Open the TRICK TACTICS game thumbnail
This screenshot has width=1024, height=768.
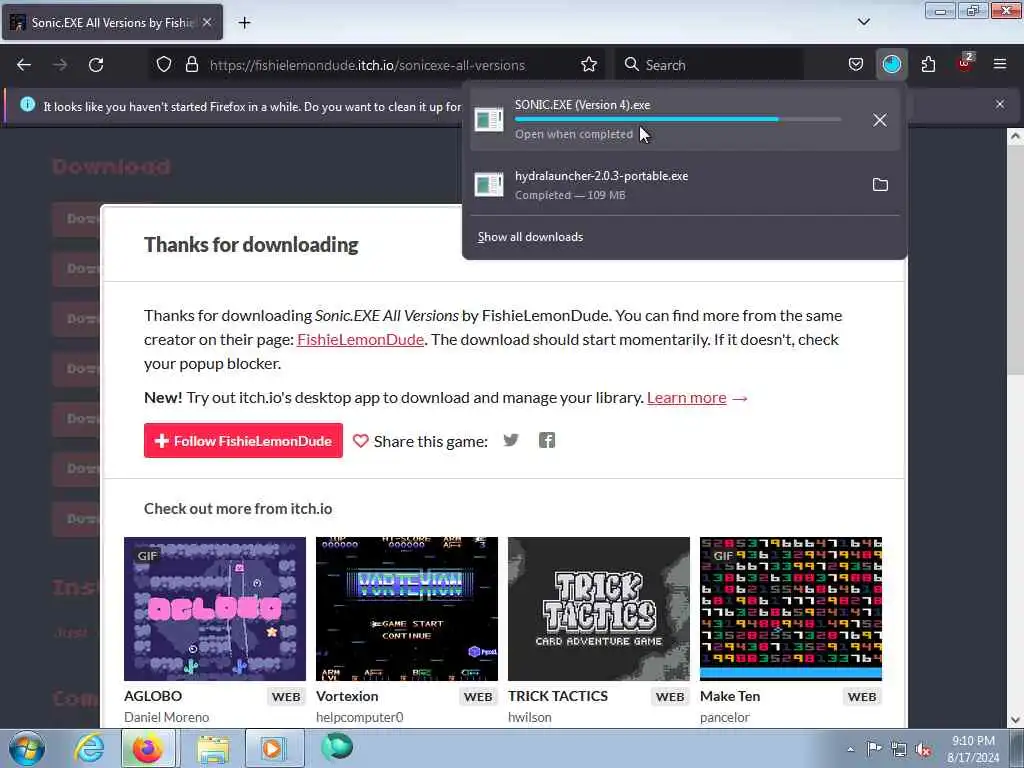[x=599, y=609]
